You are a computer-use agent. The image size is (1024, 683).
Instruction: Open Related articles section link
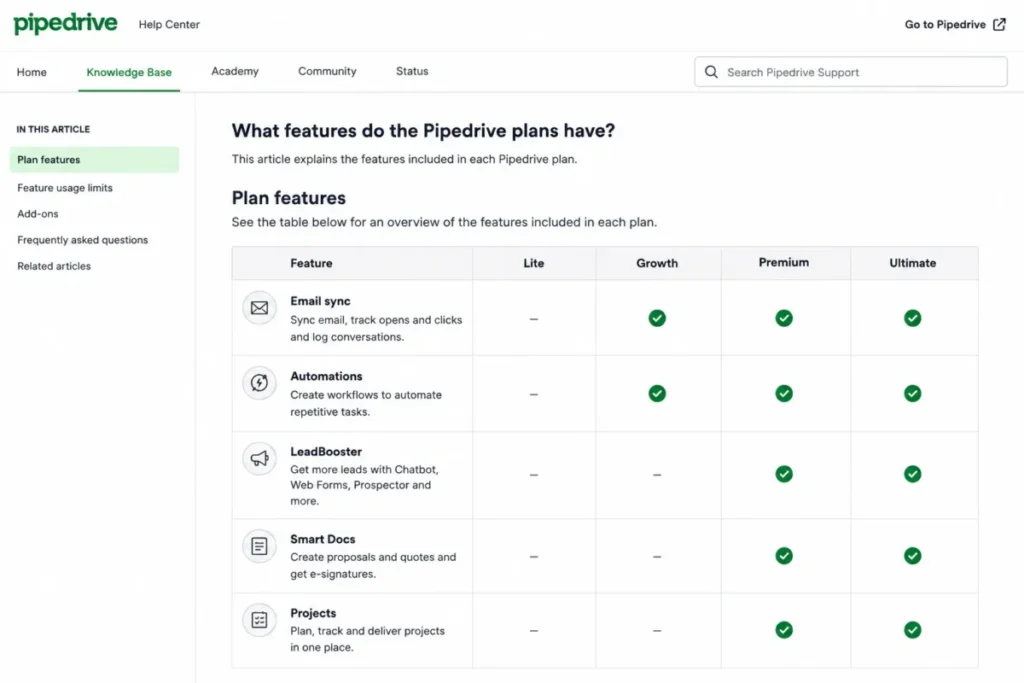54,266
